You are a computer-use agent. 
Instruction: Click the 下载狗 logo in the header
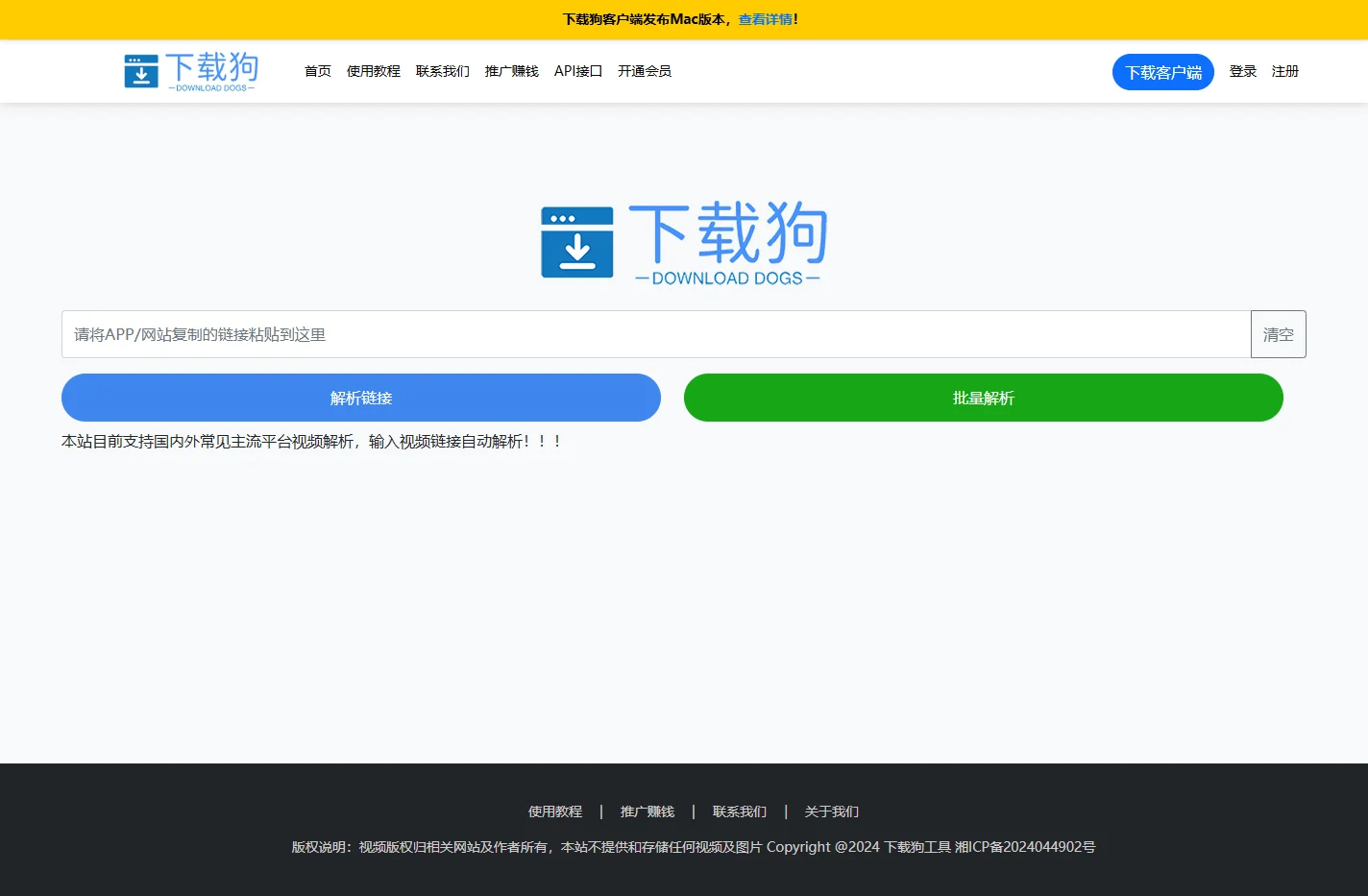pos(191,71)
